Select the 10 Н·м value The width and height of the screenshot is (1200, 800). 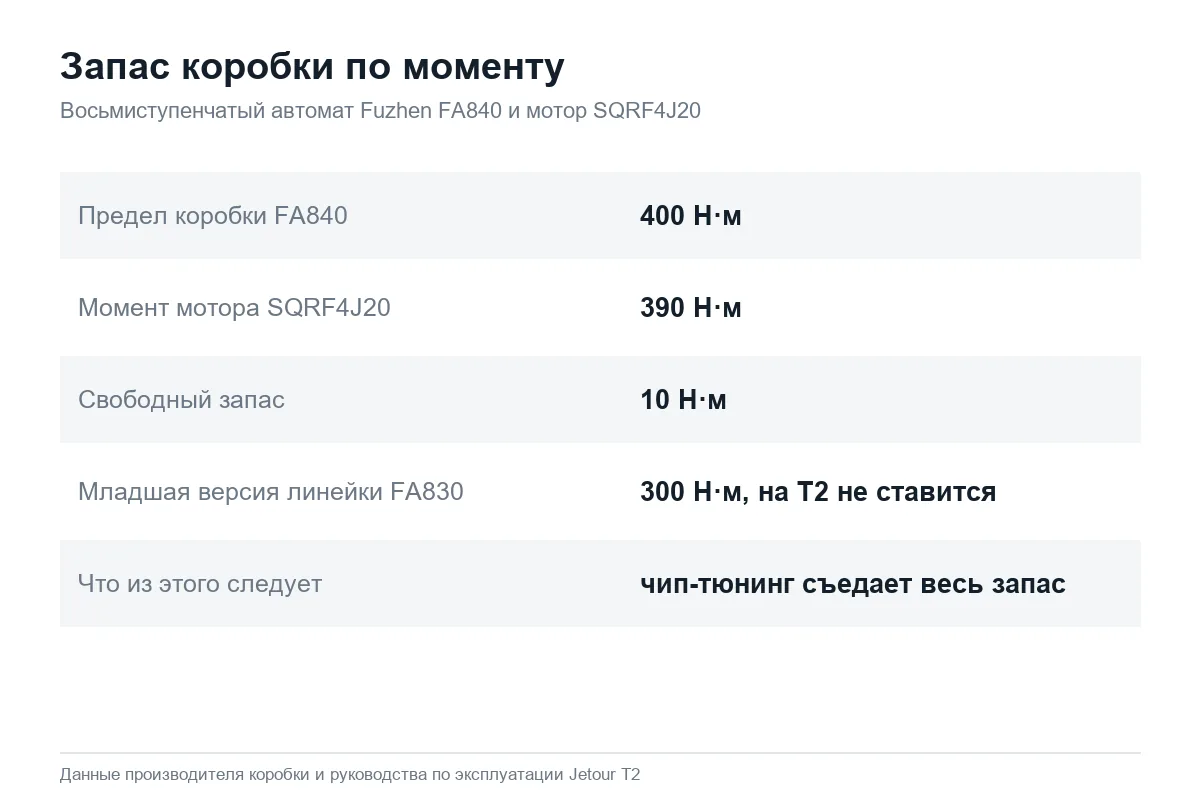683,400
